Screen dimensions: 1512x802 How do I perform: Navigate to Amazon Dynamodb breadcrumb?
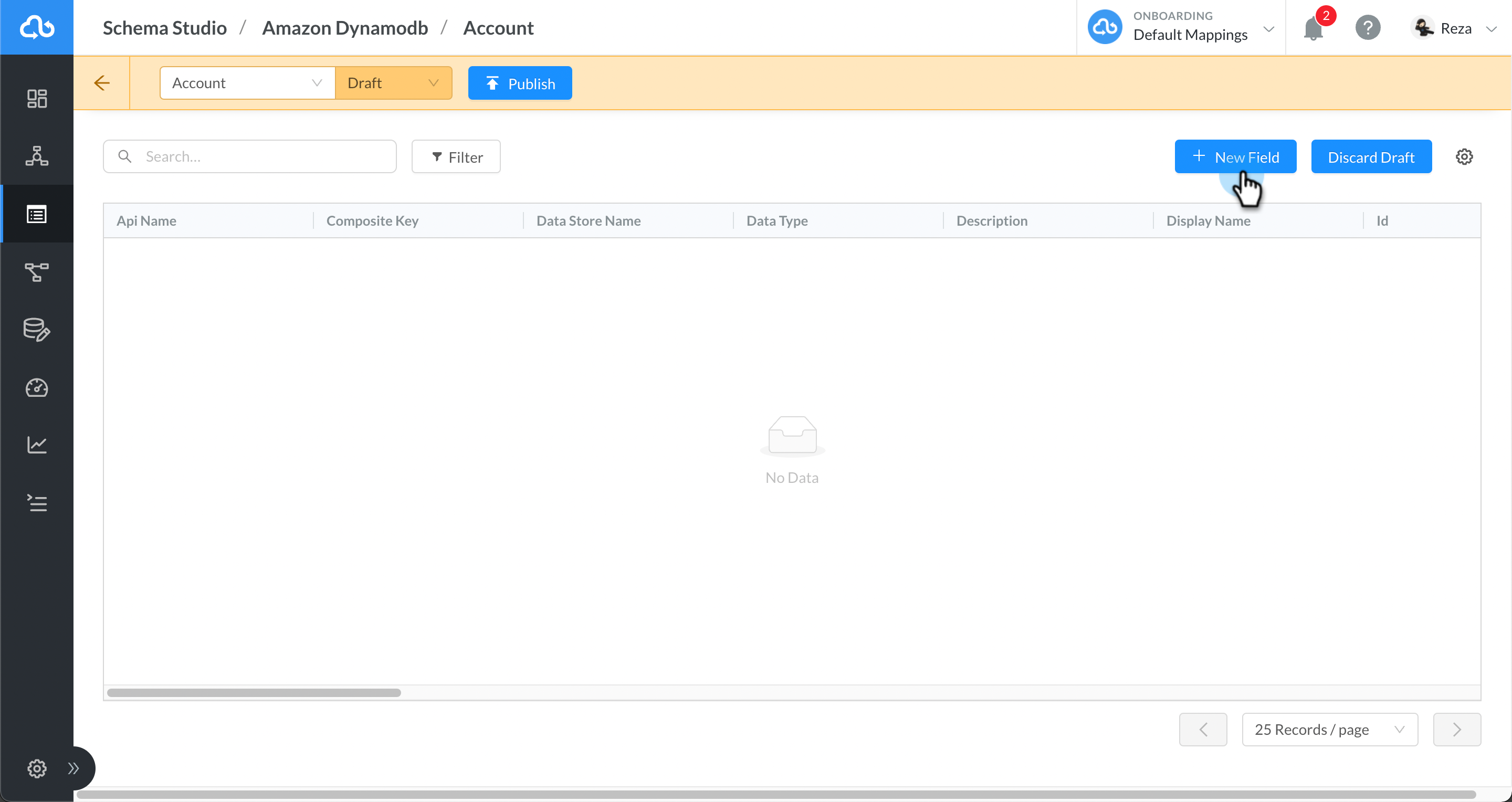(344, 28)
